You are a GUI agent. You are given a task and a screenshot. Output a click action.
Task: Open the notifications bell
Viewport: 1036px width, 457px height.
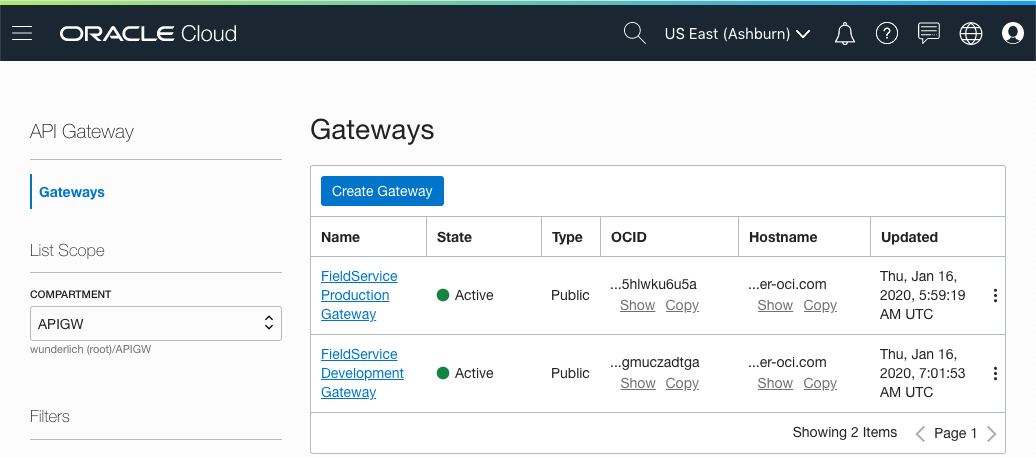point(844,33)
